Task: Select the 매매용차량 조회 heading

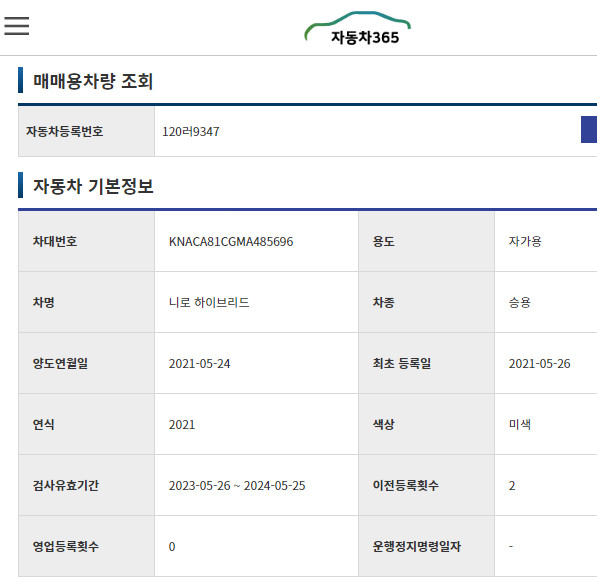Action: tap(93, 81)
